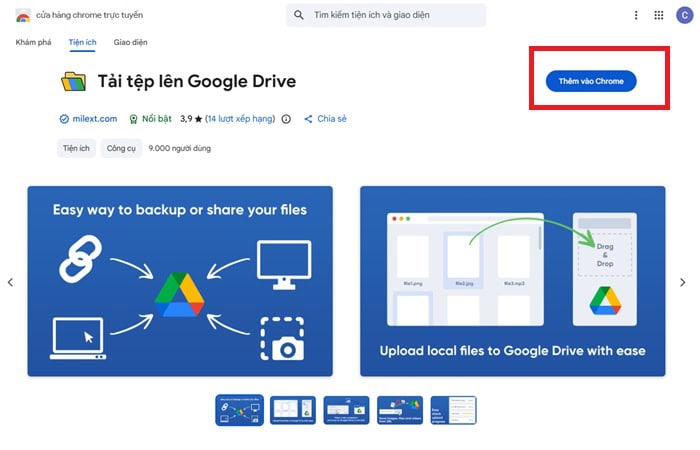Select the Tiện ích tab

click(x=82, y=42)
